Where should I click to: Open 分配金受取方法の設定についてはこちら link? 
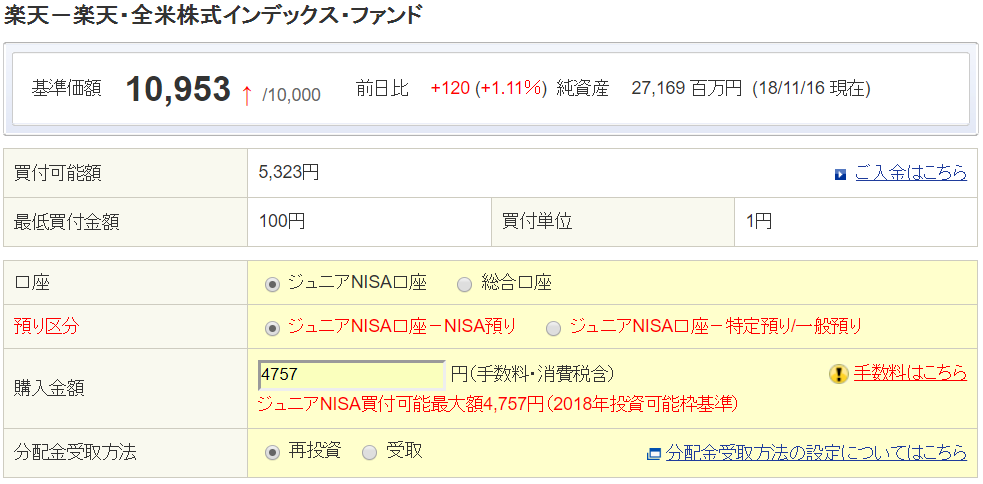coord(817,452)
